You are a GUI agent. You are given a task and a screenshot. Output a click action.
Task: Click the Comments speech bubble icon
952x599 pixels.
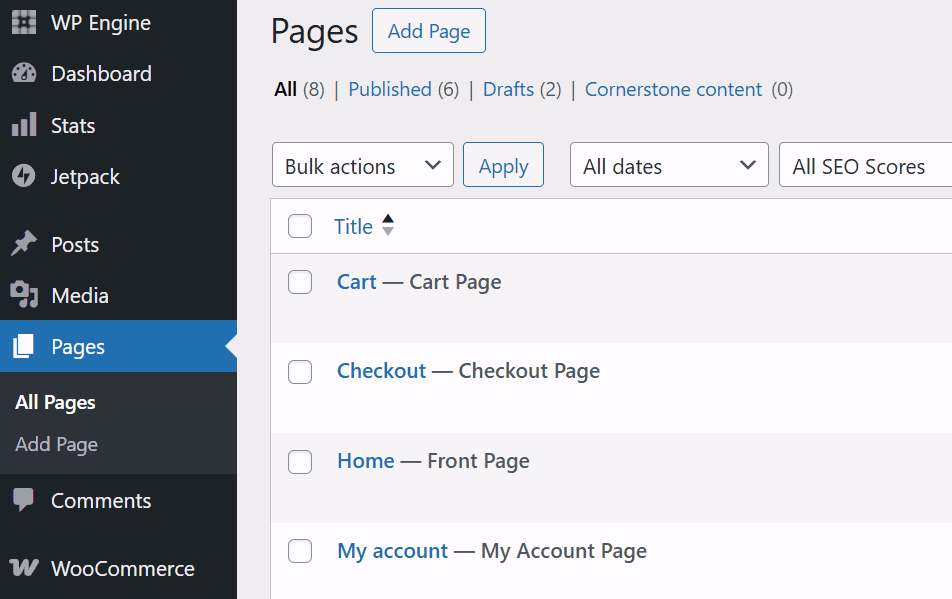(24, 500)
